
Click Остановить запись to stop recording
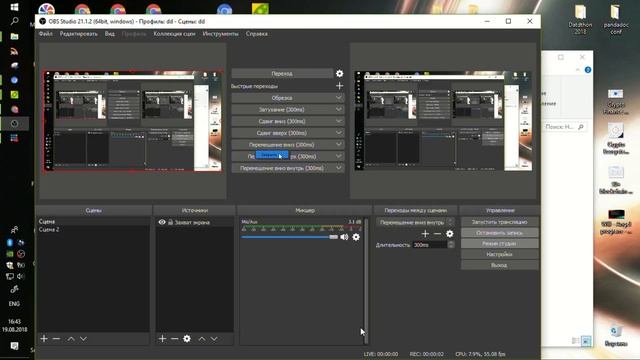pos(500,233)
